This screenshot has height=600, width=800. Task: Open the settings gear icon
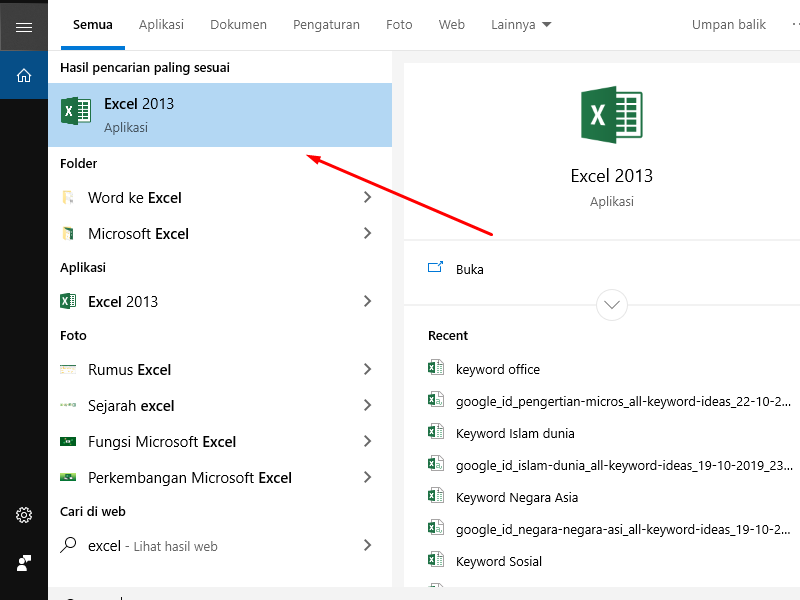23,515
